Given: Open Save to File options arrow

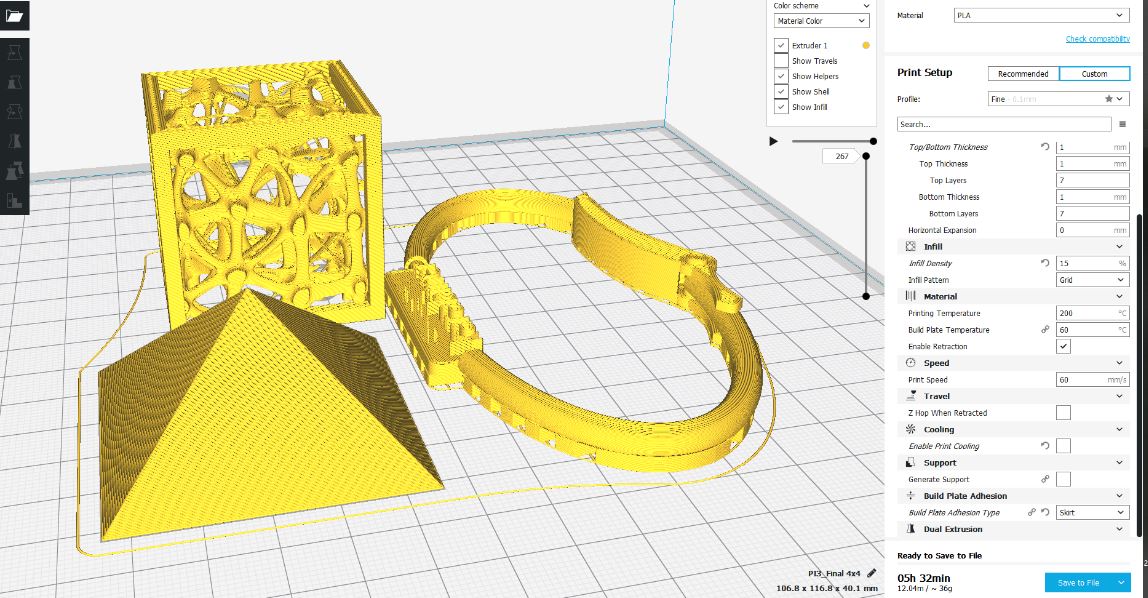Looking at the screenshot, I should tap(1121, 583).
